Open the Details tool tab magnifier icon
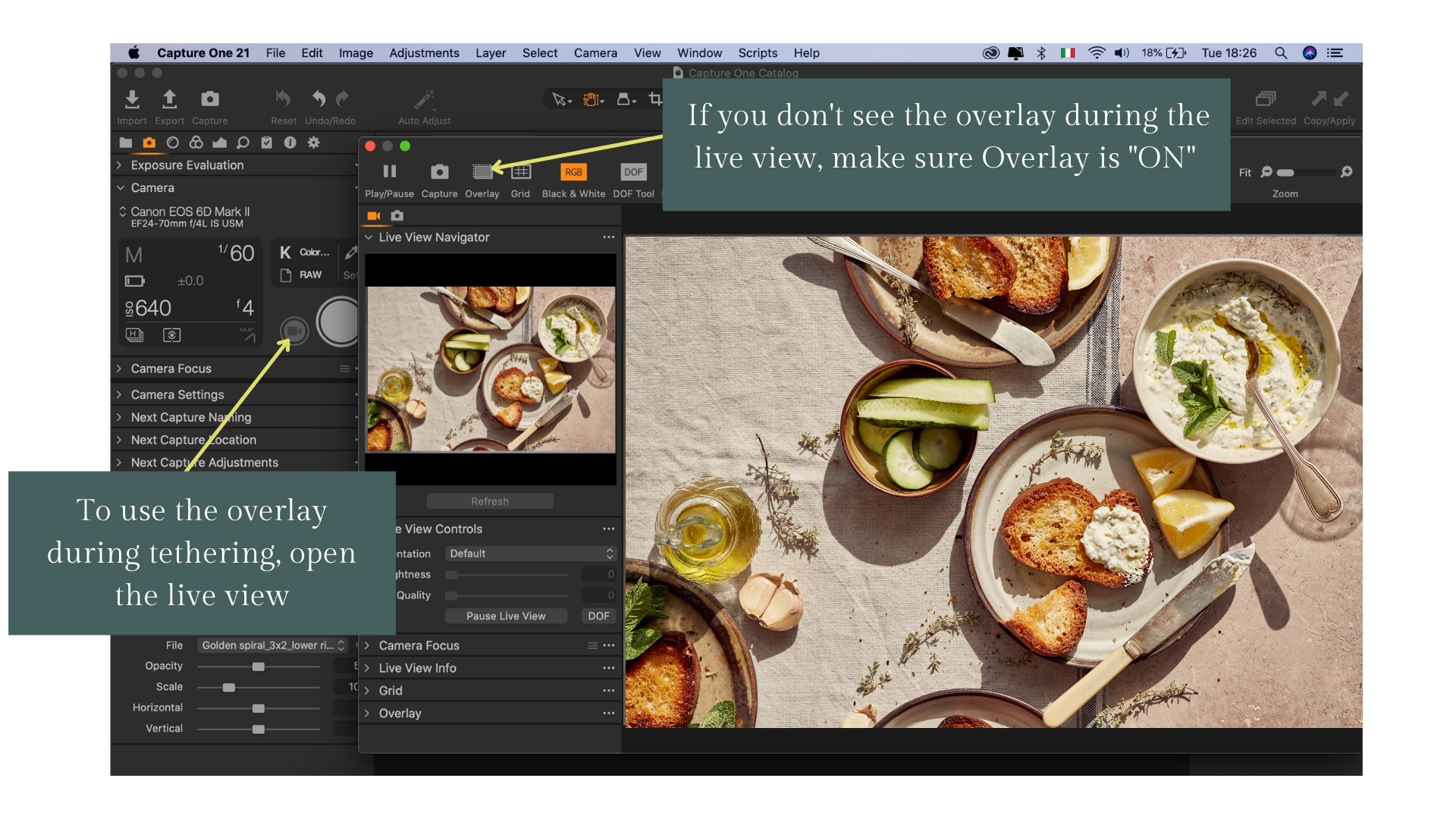Screen dimensions: 1456x819 (x=243, y=143)
